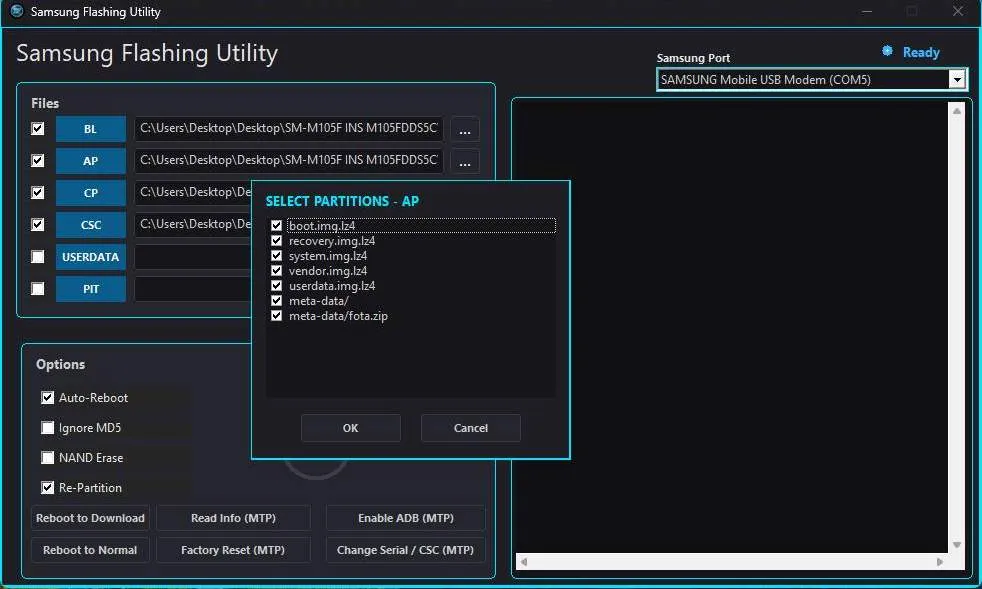Image resolution: width=982 pixels, height=589 pixels.
Task: Select the recovery.img.lz4 partition entry
Action: coord(332,241)
